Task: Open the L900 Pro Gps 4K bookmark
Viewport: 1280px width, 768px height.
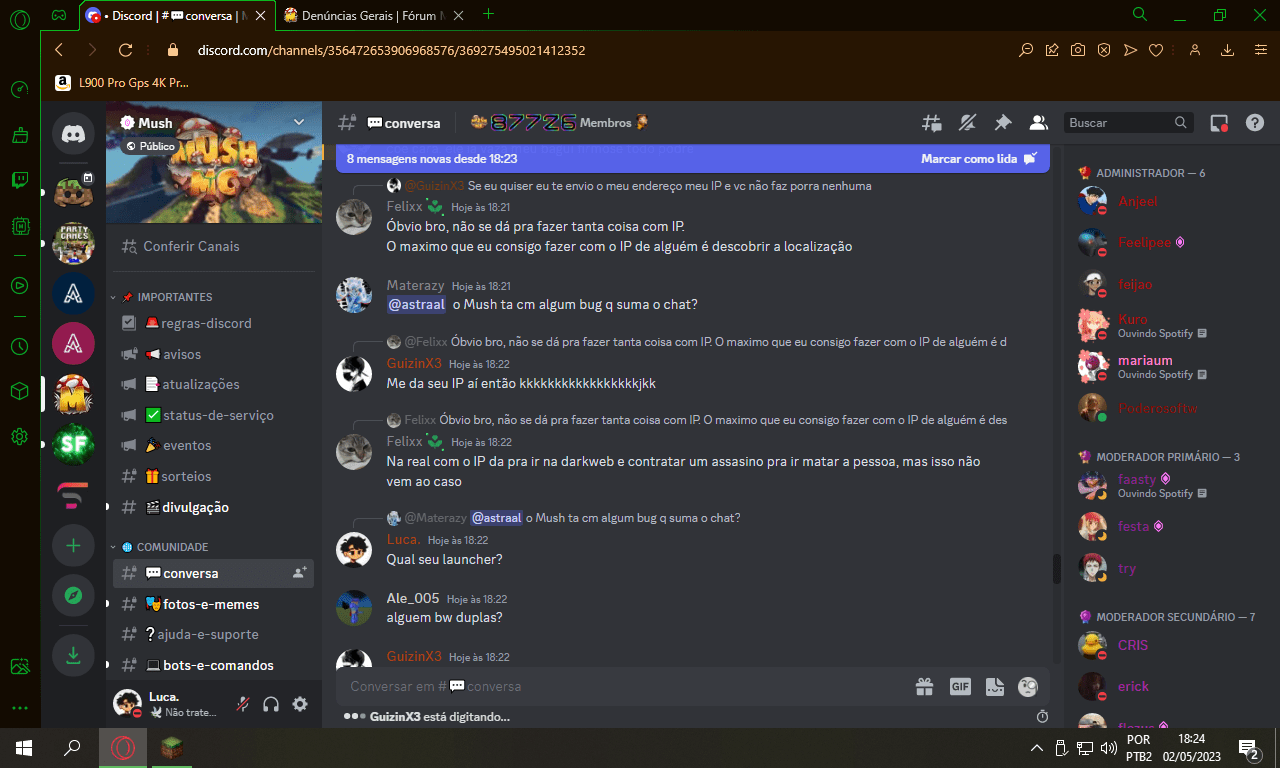Action: 122,83
